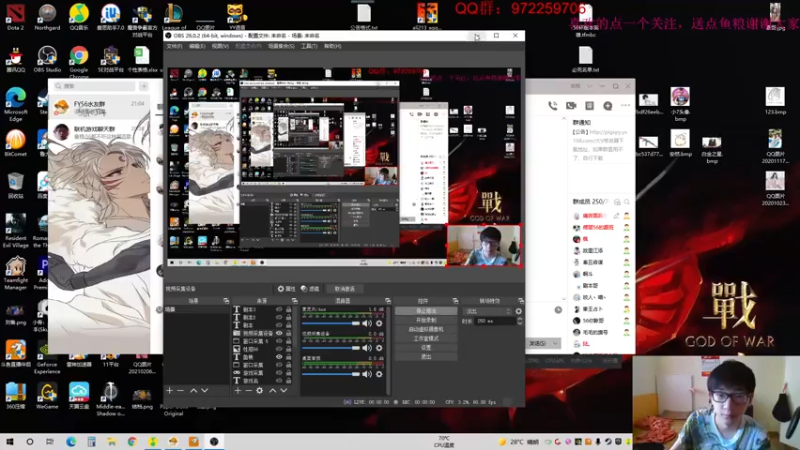
Task: Remove selected scene with minus icon
Action: pos(180,390)
